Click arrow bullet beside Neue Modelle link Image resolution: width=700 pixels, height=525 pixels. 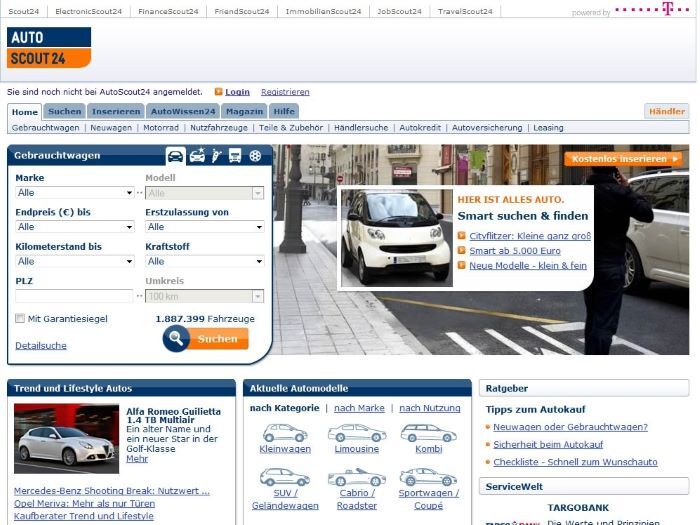[x=462, y=265]
